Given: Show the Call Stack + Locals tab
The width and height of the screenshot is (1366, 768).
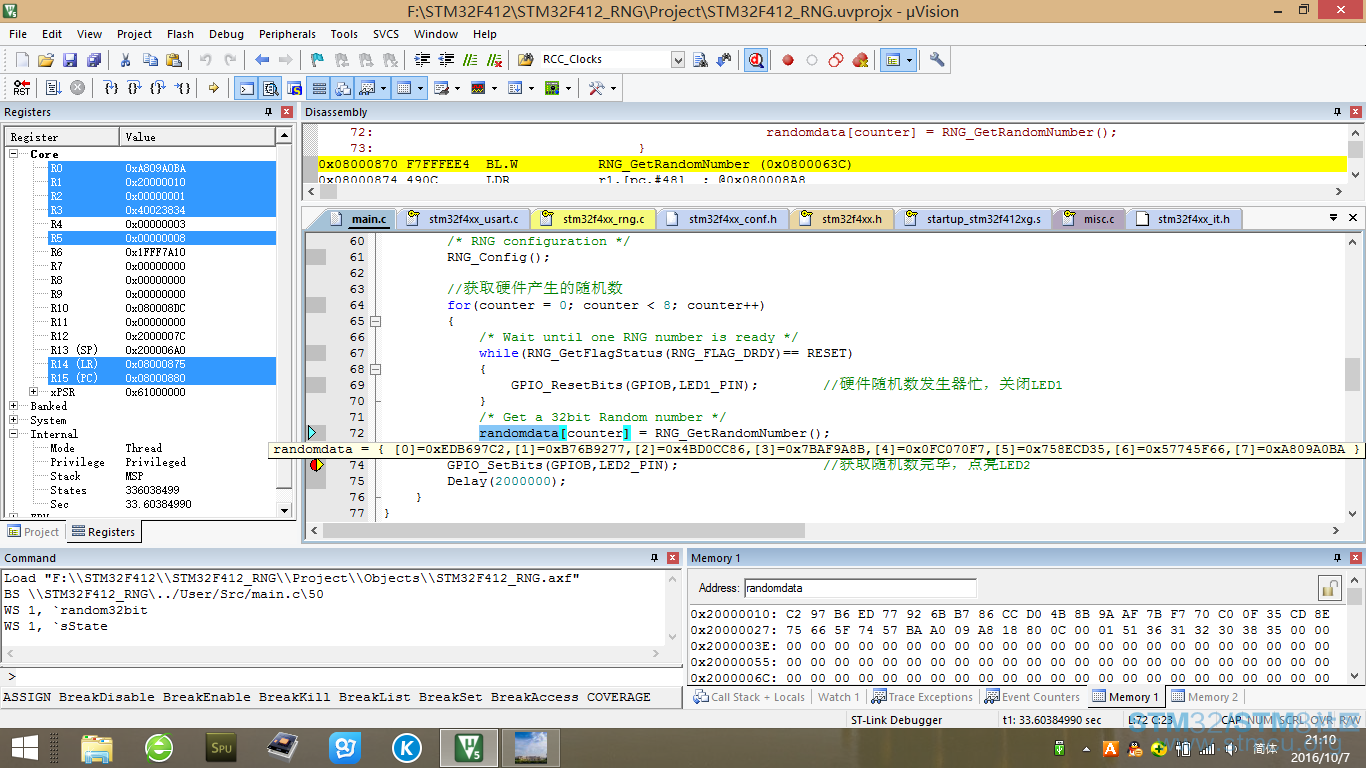Looking at the screenshot, I should 750,697.
